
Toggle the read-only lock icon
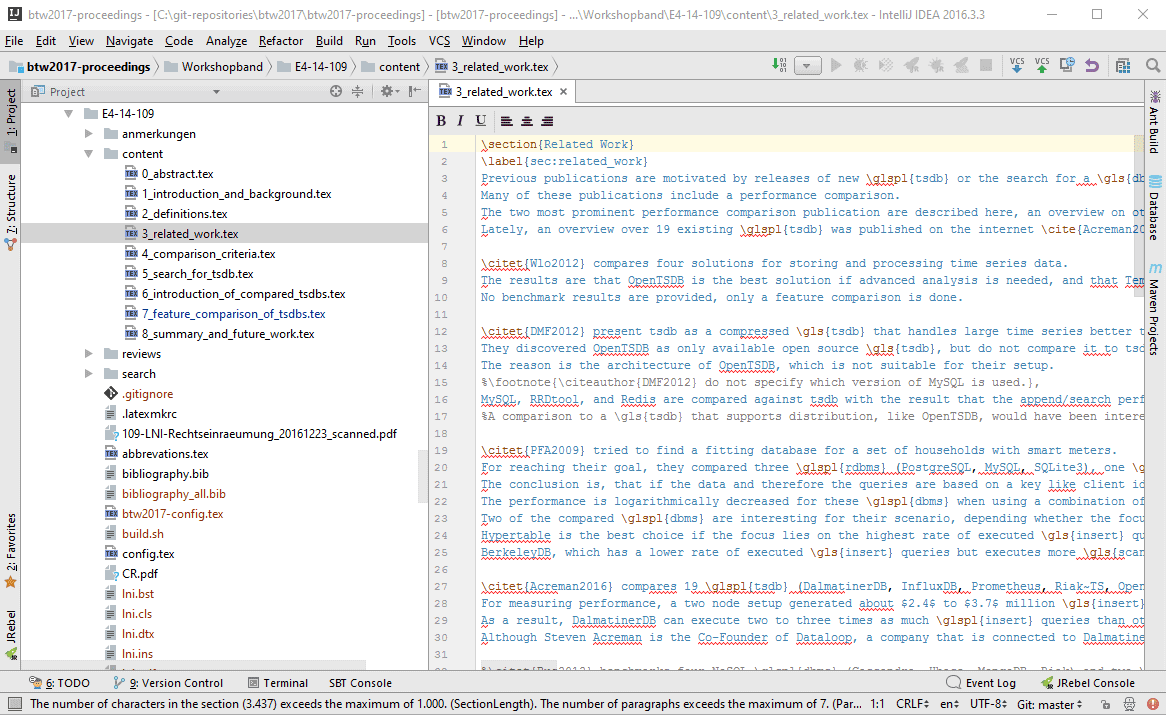[1105, 704]
